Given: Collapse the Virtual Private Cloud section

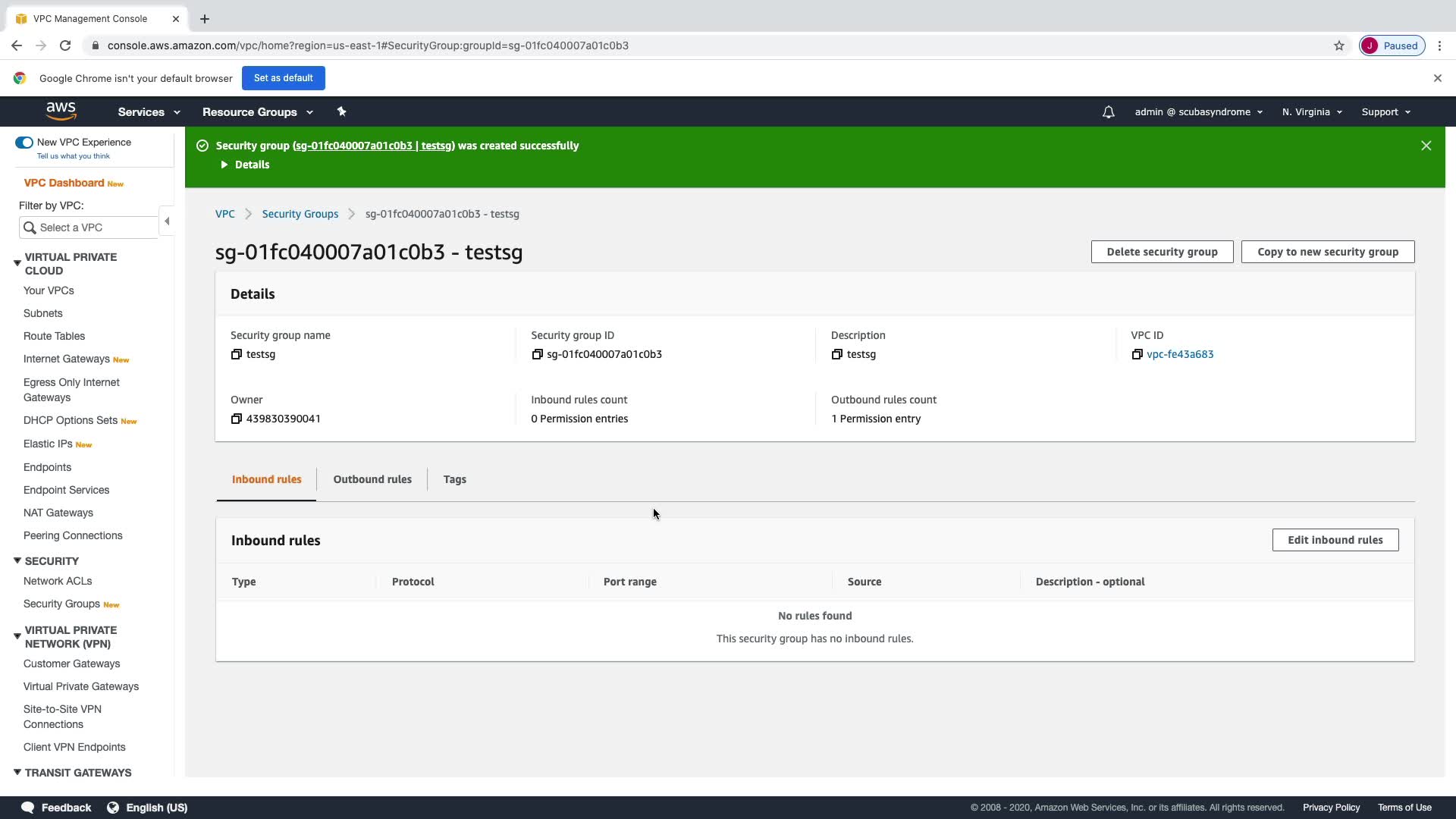Looking at the screenshot, I should coord(17,263).
